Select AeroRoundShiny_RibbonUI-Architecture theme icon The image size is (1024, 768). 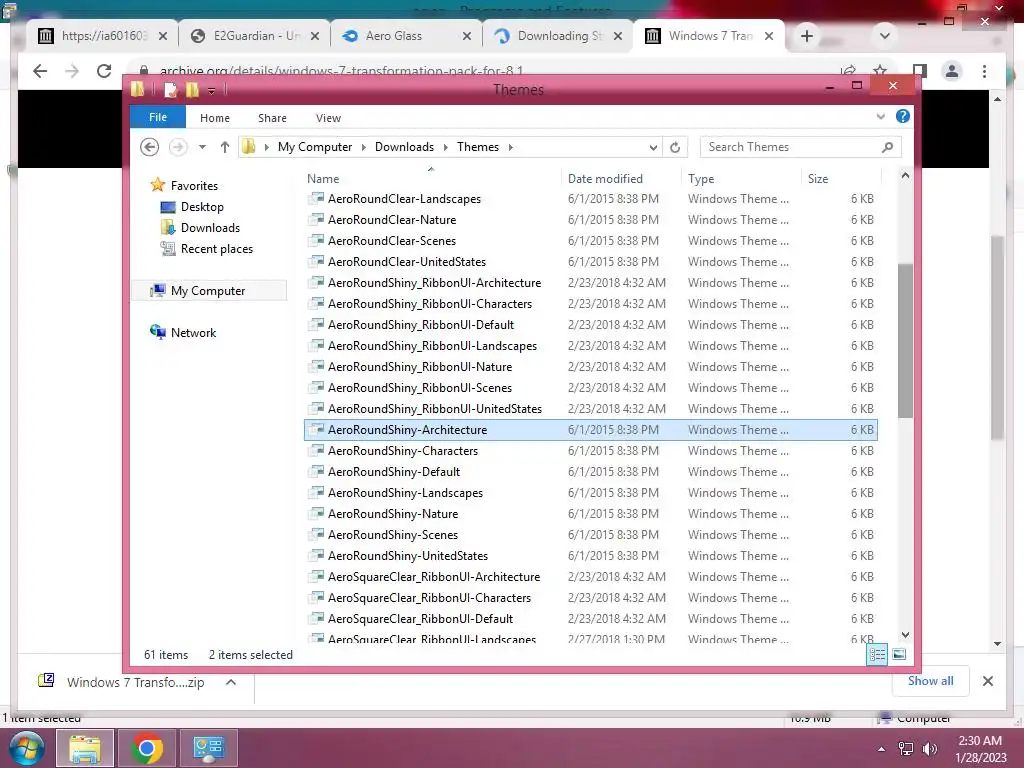tap(316, 282)
